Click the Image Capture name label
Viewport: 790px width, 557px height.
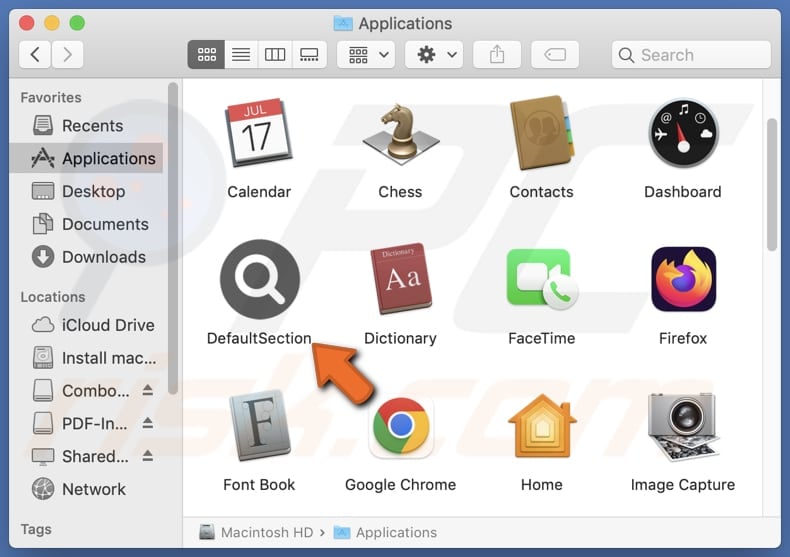(683, 484)
